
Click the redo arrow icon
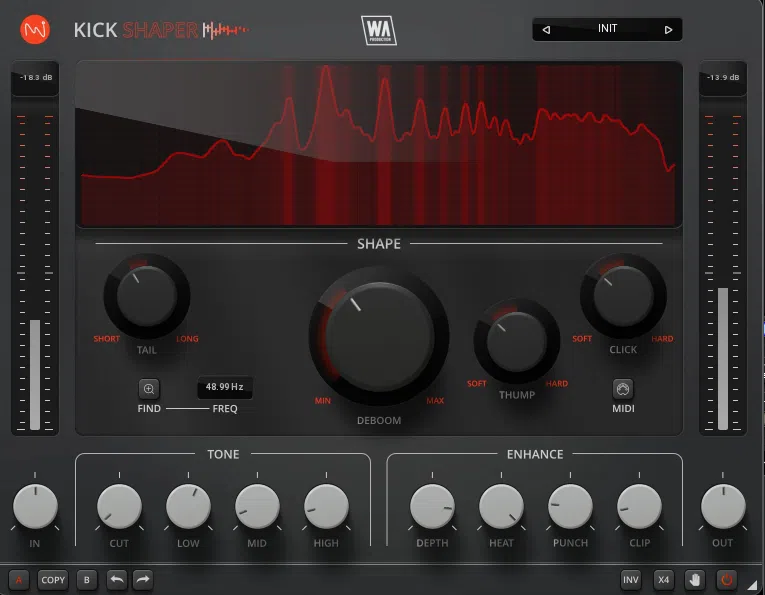click(x=142, y=580)
